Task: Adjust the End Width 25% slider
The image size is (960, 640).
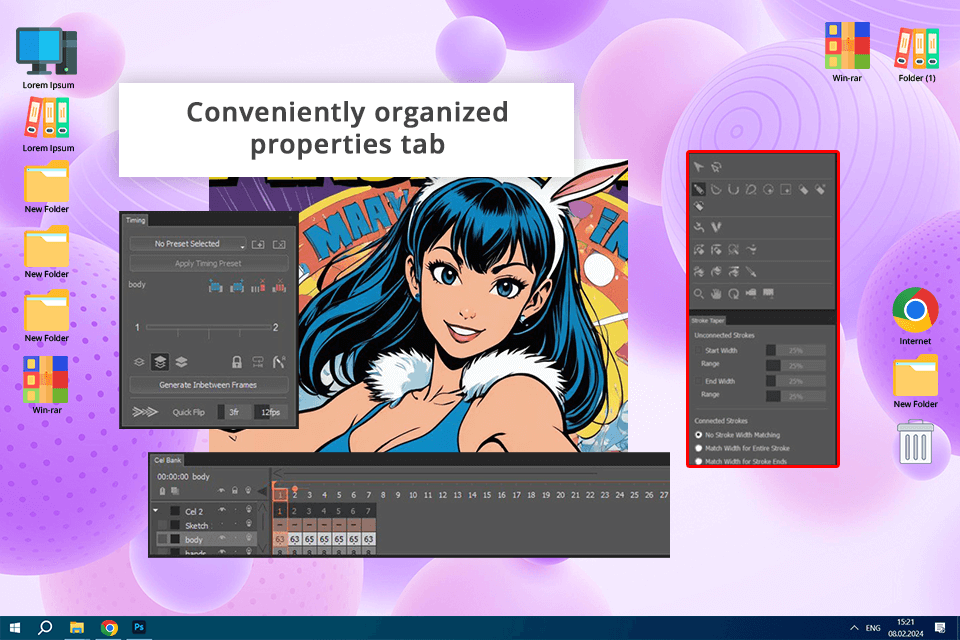Action: point(795,381)
